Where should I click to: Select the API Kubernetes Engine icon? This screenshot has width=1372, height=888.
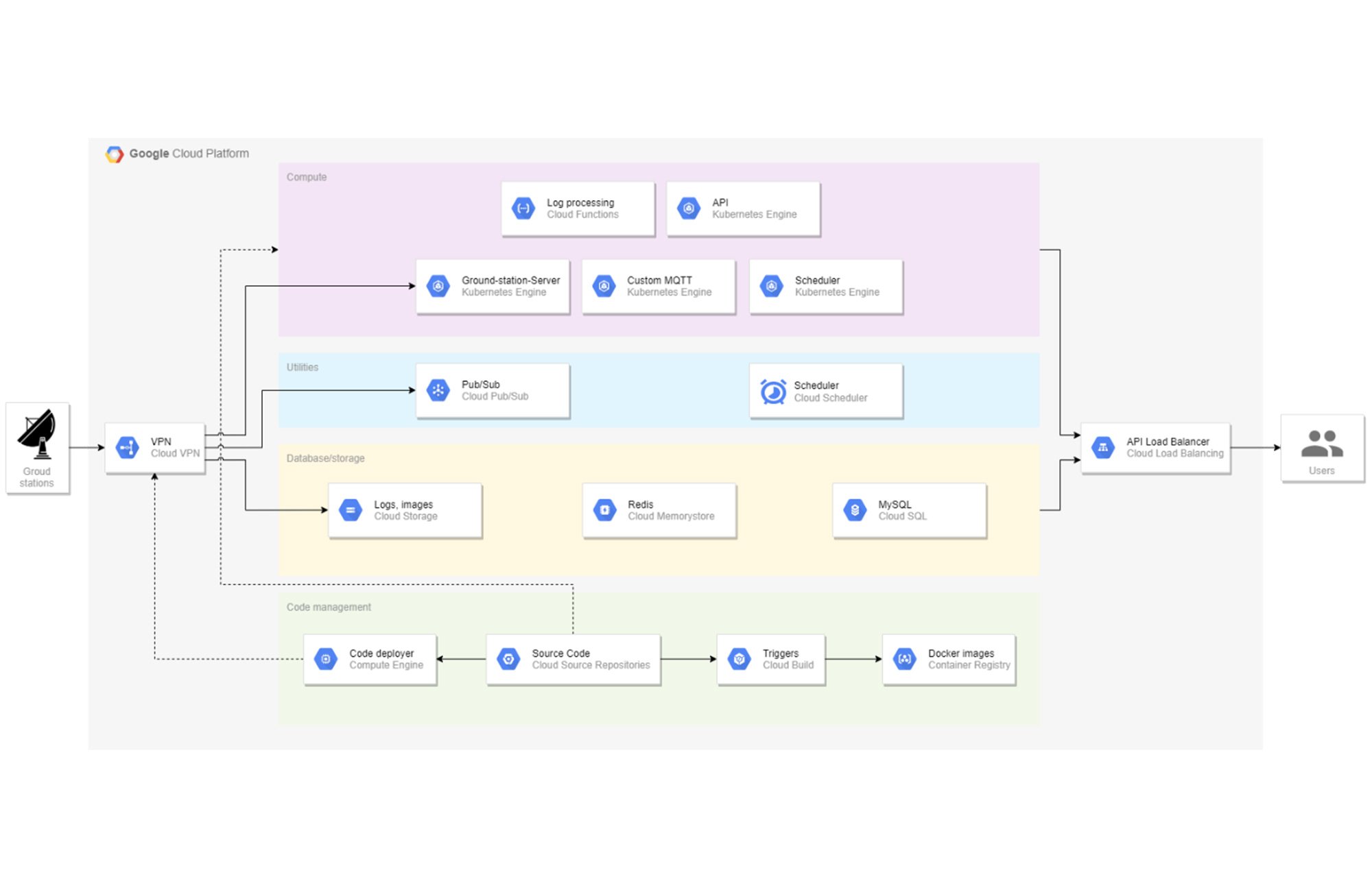[x=689, y=208]
